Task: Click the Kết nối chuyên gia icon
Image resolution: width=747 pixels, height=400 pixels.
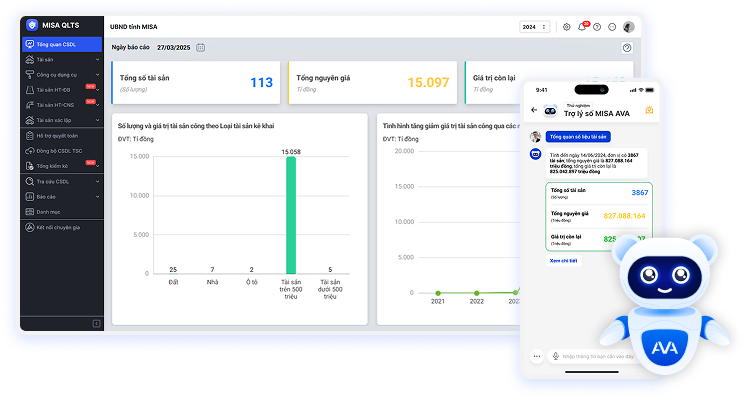Action: click(30, 228)
